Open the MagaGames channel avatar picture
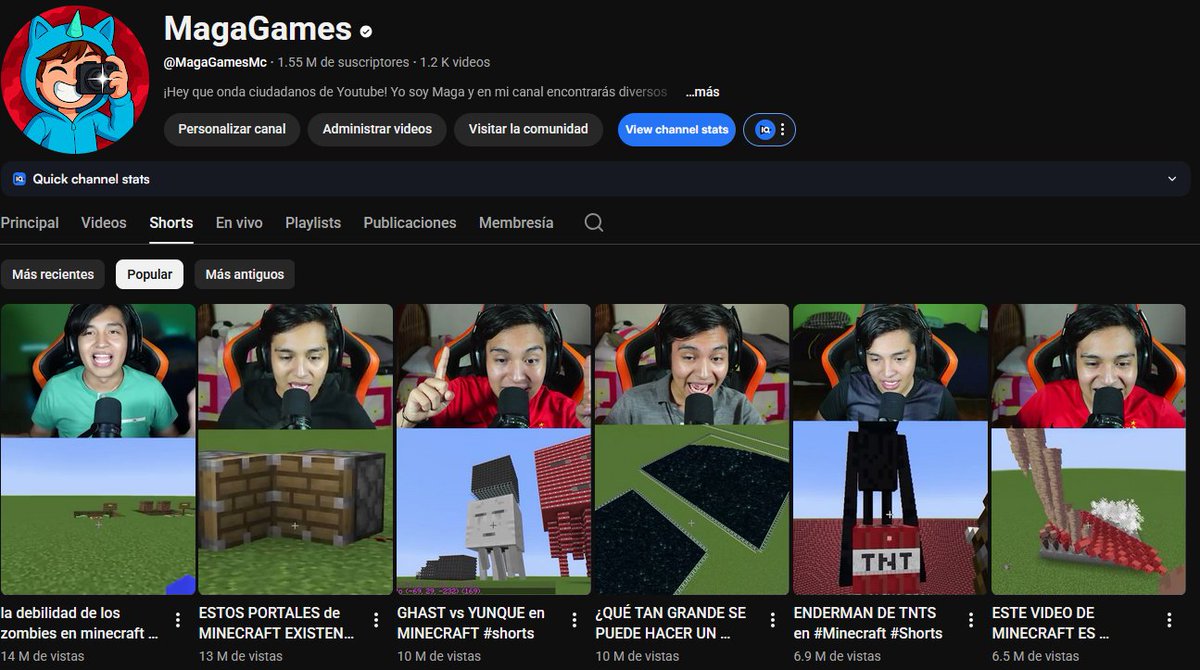 (75, 79)
